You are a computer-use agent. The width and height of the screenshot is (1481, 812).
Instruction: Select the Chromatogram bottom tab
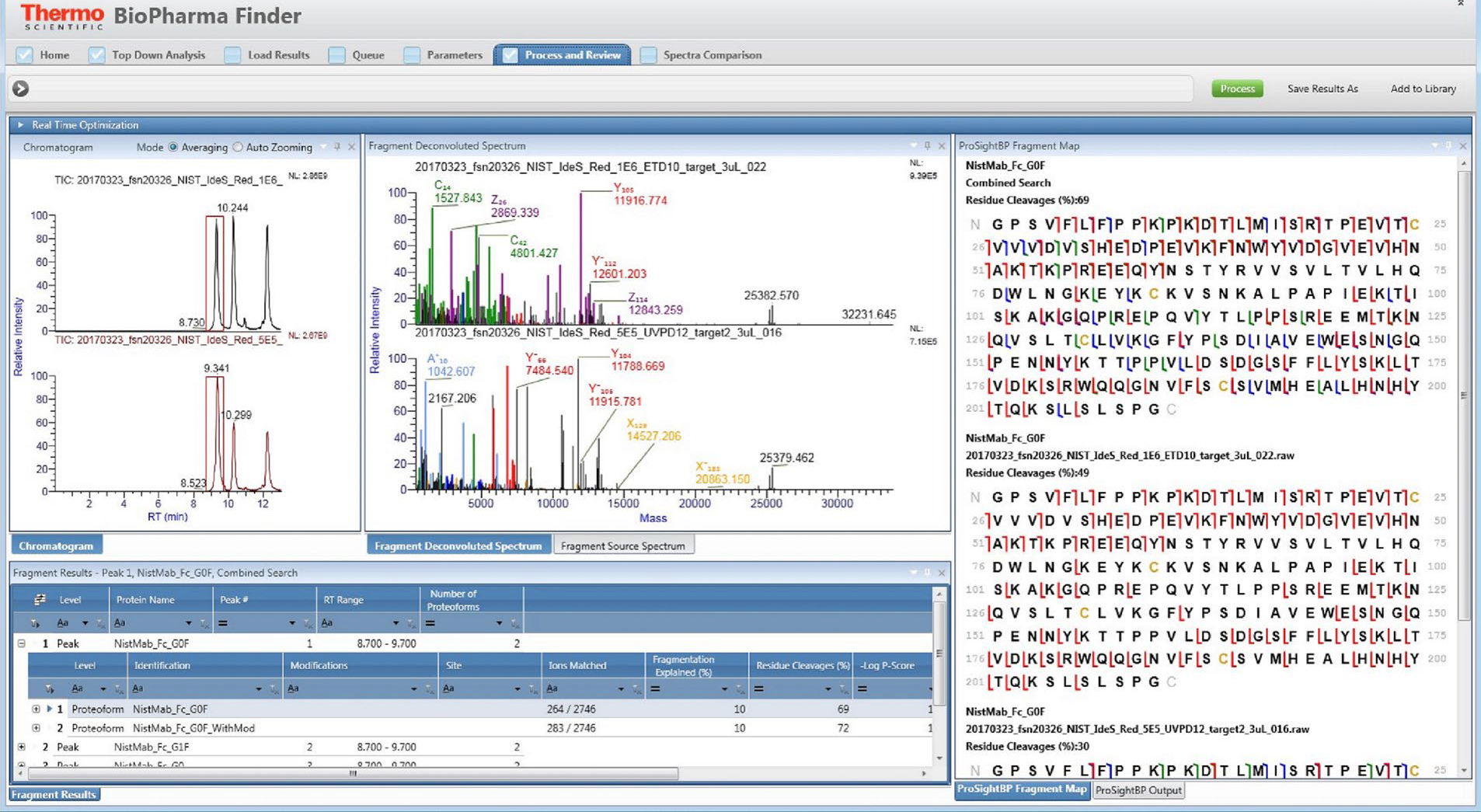56,545
